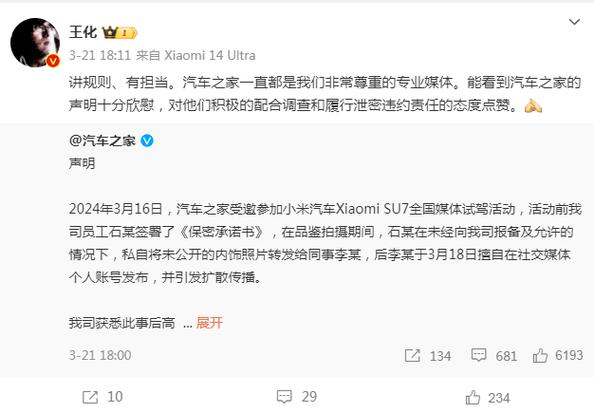
Task: Click the quoted post's repost icon (134)
Action: click(x=412, y=355)
